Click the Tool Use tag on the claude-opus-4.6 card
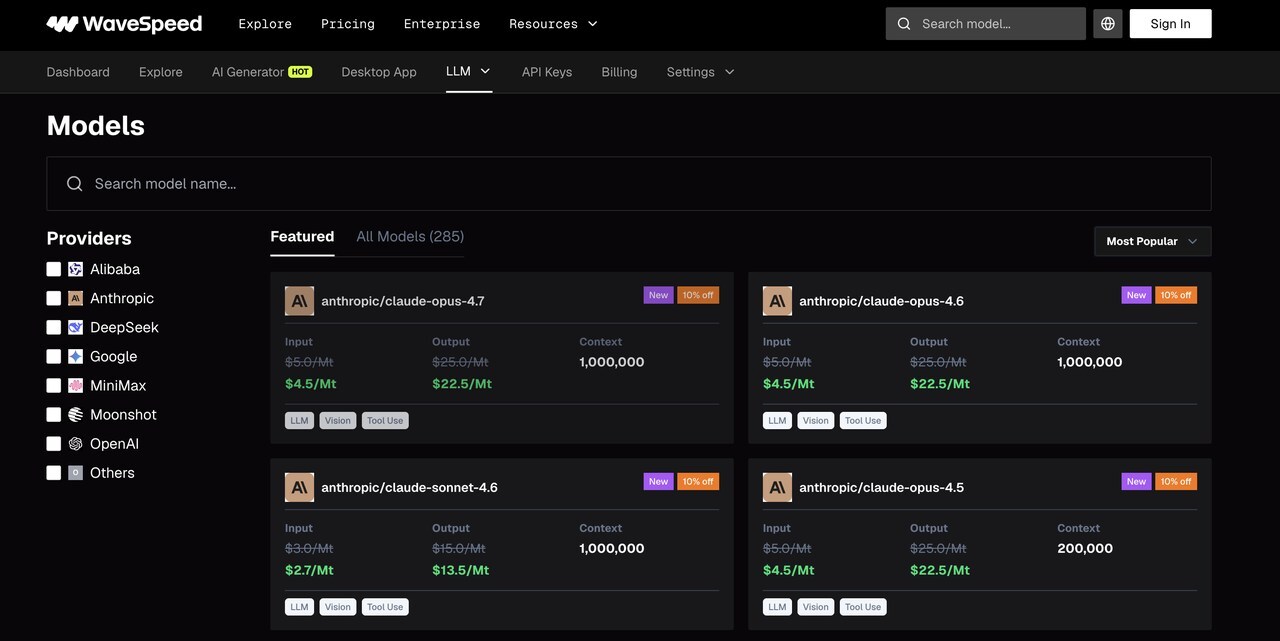This screenshot has height=641, width=1280. [863, 421]
